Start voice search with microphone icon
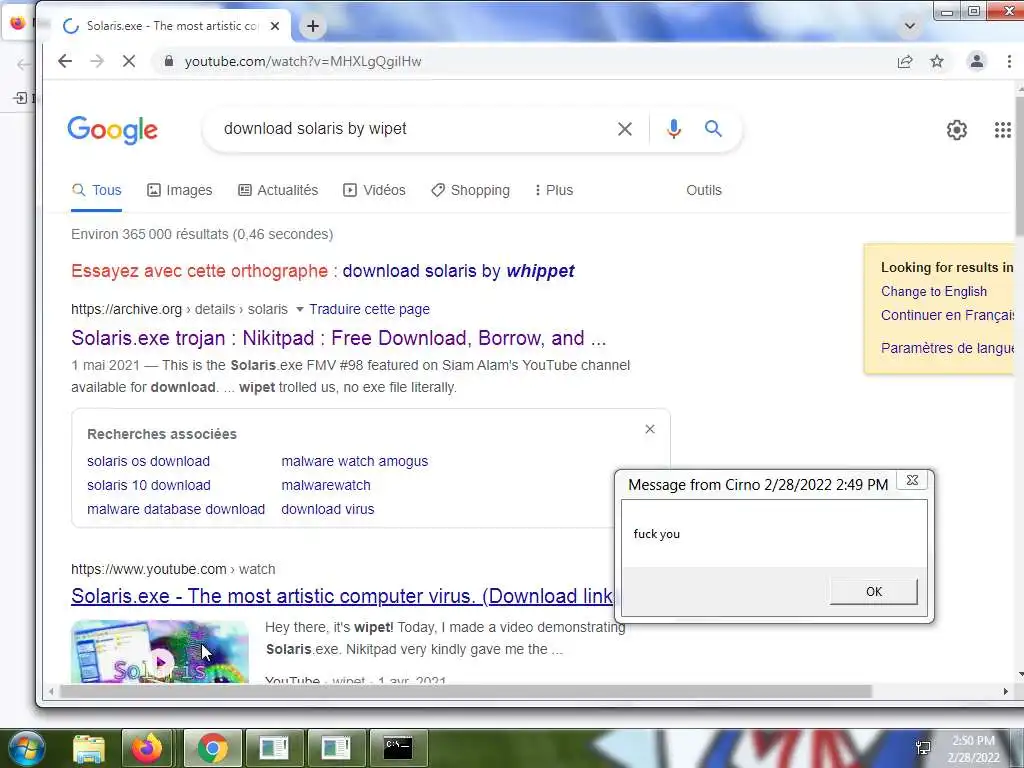1024x768 pixels. pos(673,129)
